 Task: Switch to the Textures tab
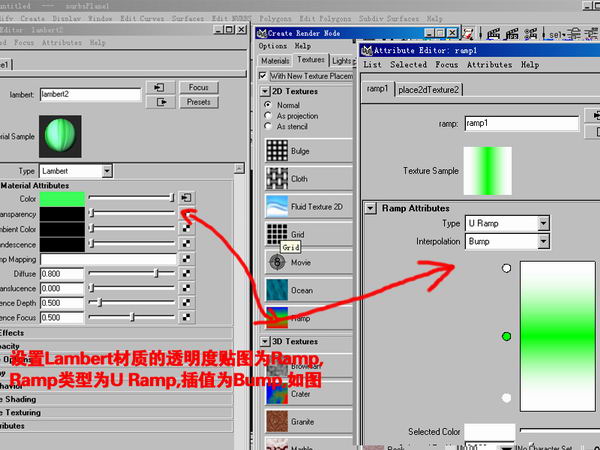coord(311,60)
